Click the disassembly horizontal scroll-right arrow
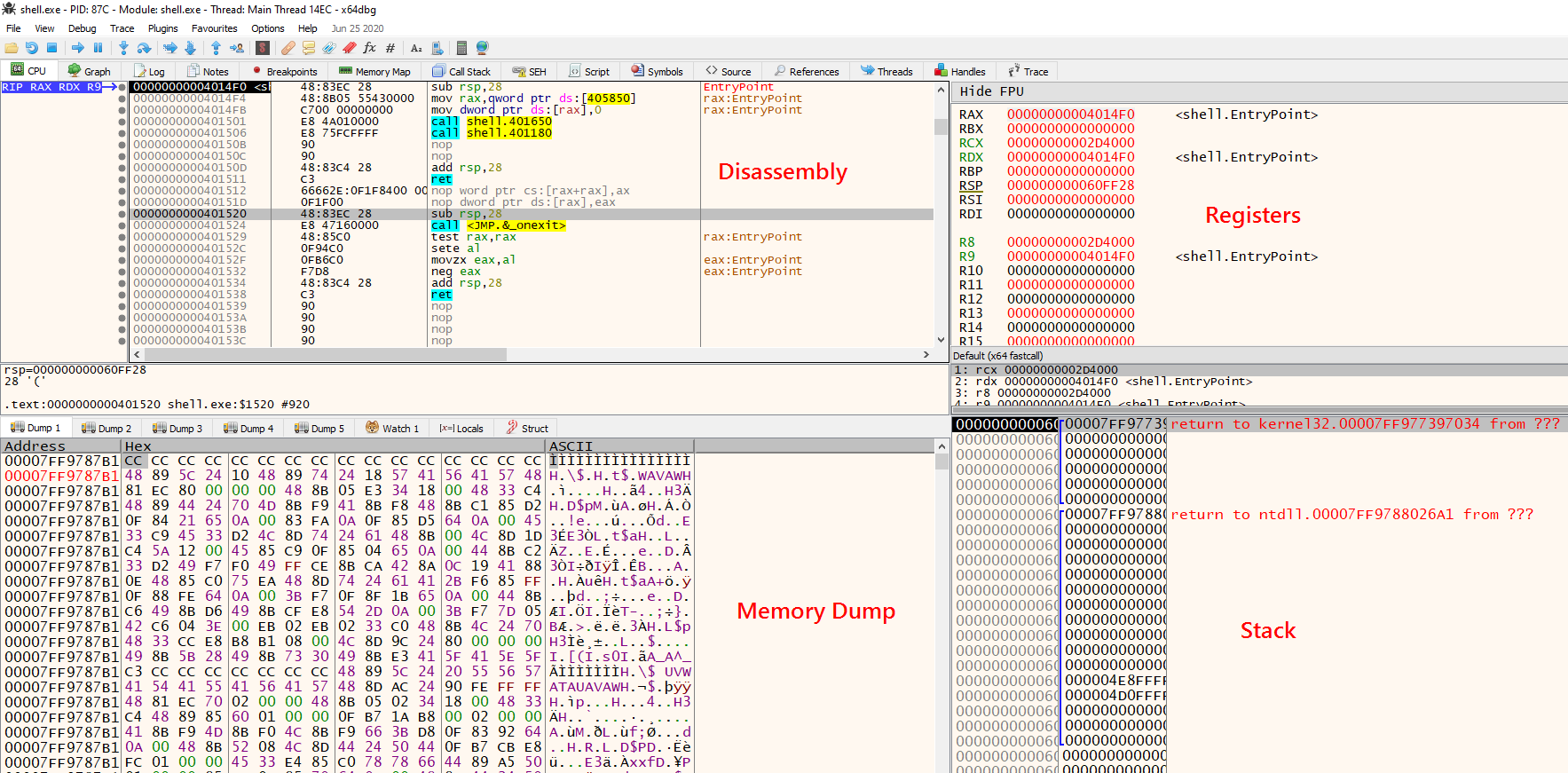 click(926, 354)
